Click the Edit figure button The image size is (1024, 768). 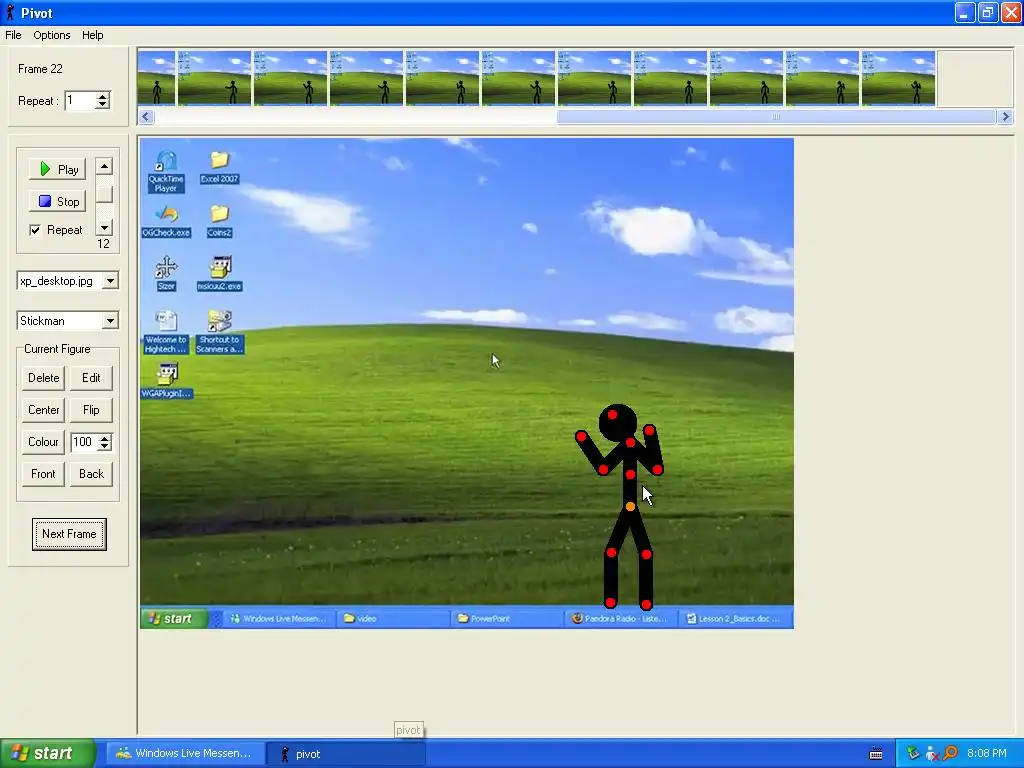pyautogui.click(x=91, y=378)
